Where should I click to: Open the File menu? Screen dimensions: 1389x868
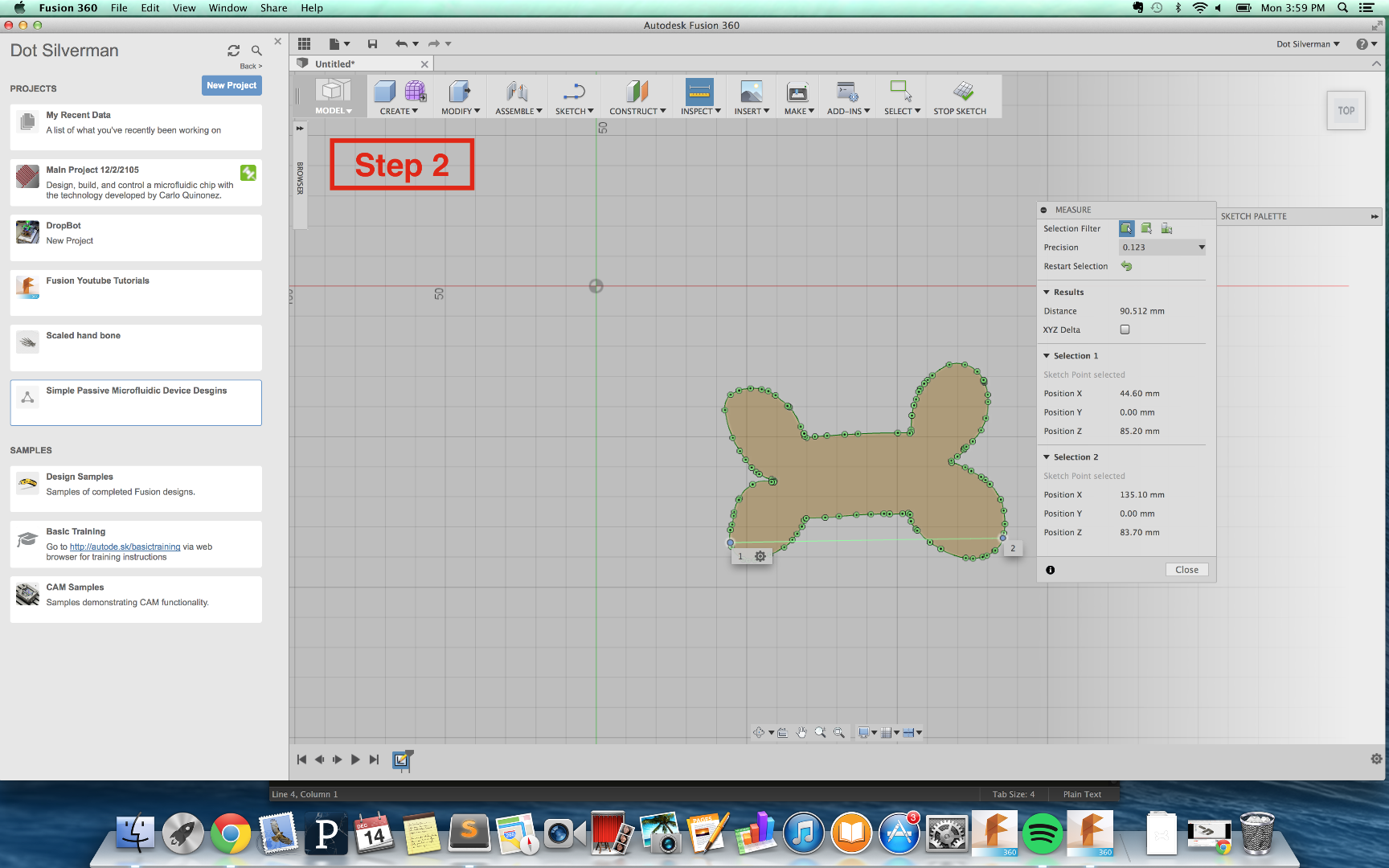(119, 8)
